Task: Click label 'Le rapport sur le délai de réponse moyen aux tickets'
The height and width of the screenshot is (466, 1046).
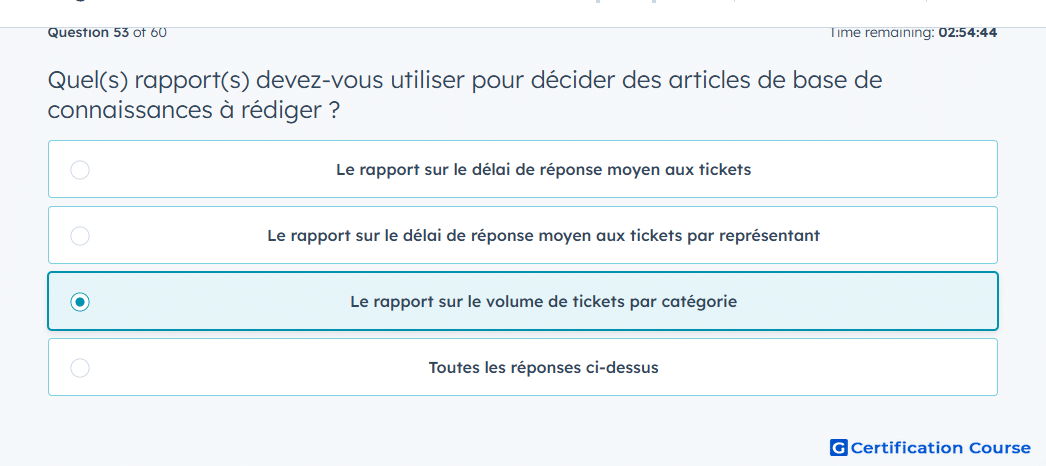Action: [x=544, y=170]
